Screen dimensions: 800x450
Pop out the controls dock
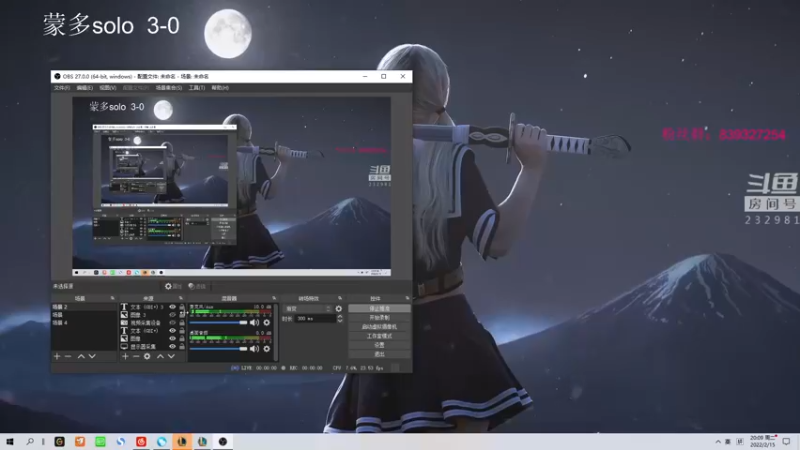[407, 298]
